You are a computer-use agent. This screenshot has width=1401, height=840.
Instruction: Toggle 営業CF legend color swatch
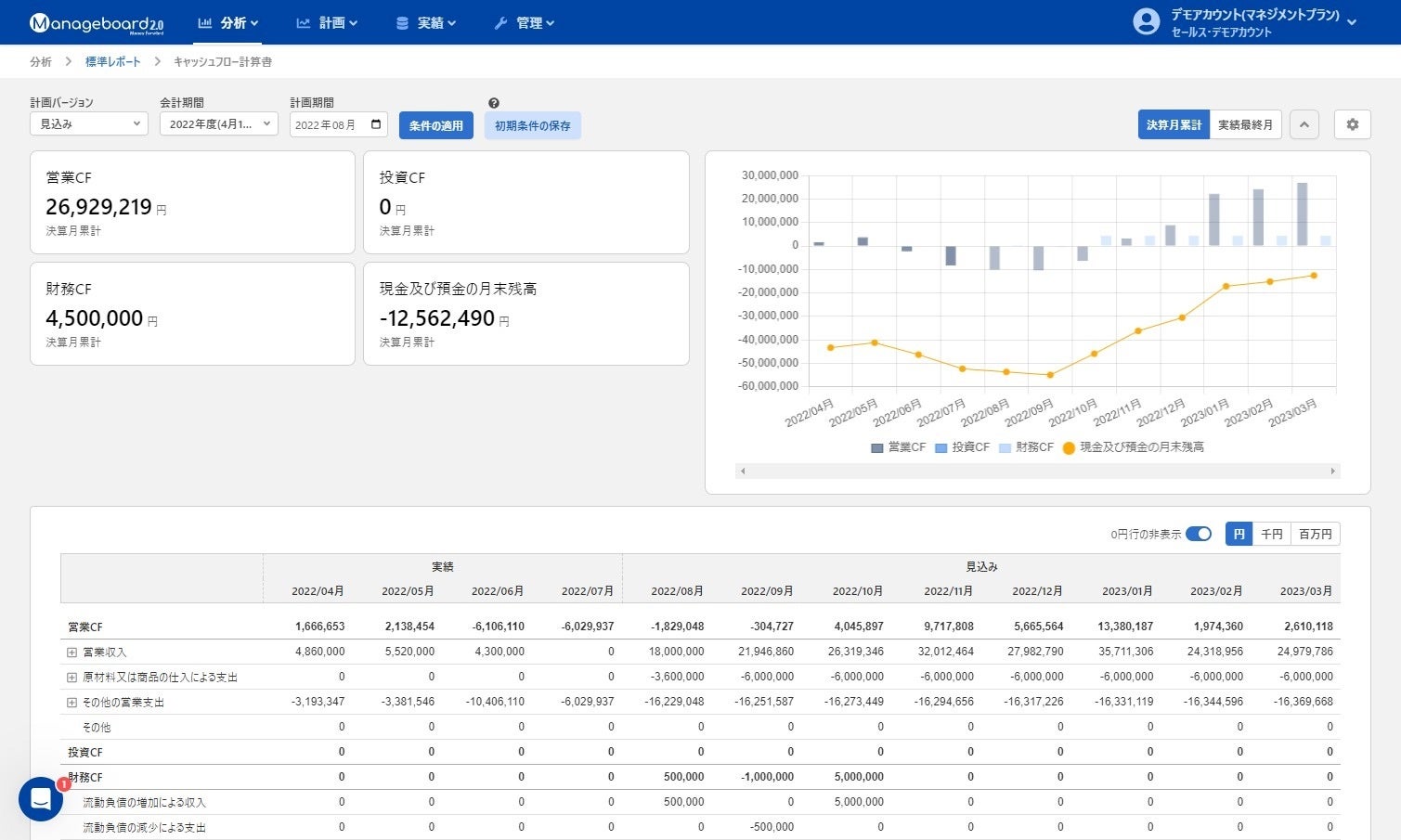pos(877,447)
